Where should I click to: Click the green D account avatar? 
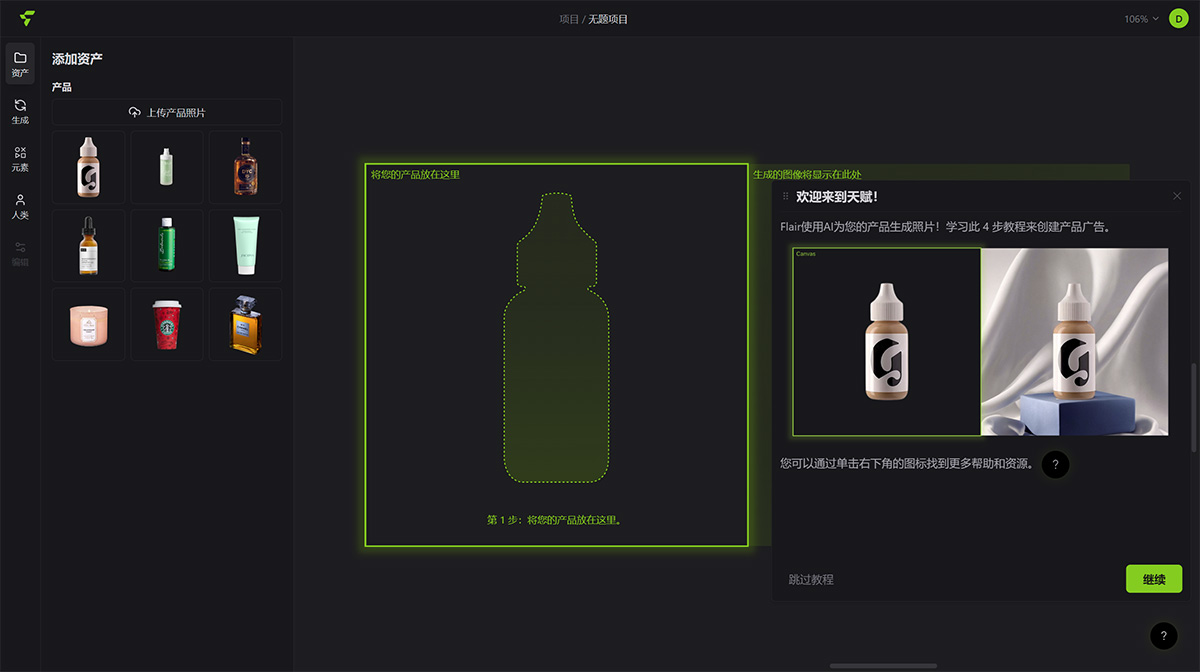[x=1178, y=18]
